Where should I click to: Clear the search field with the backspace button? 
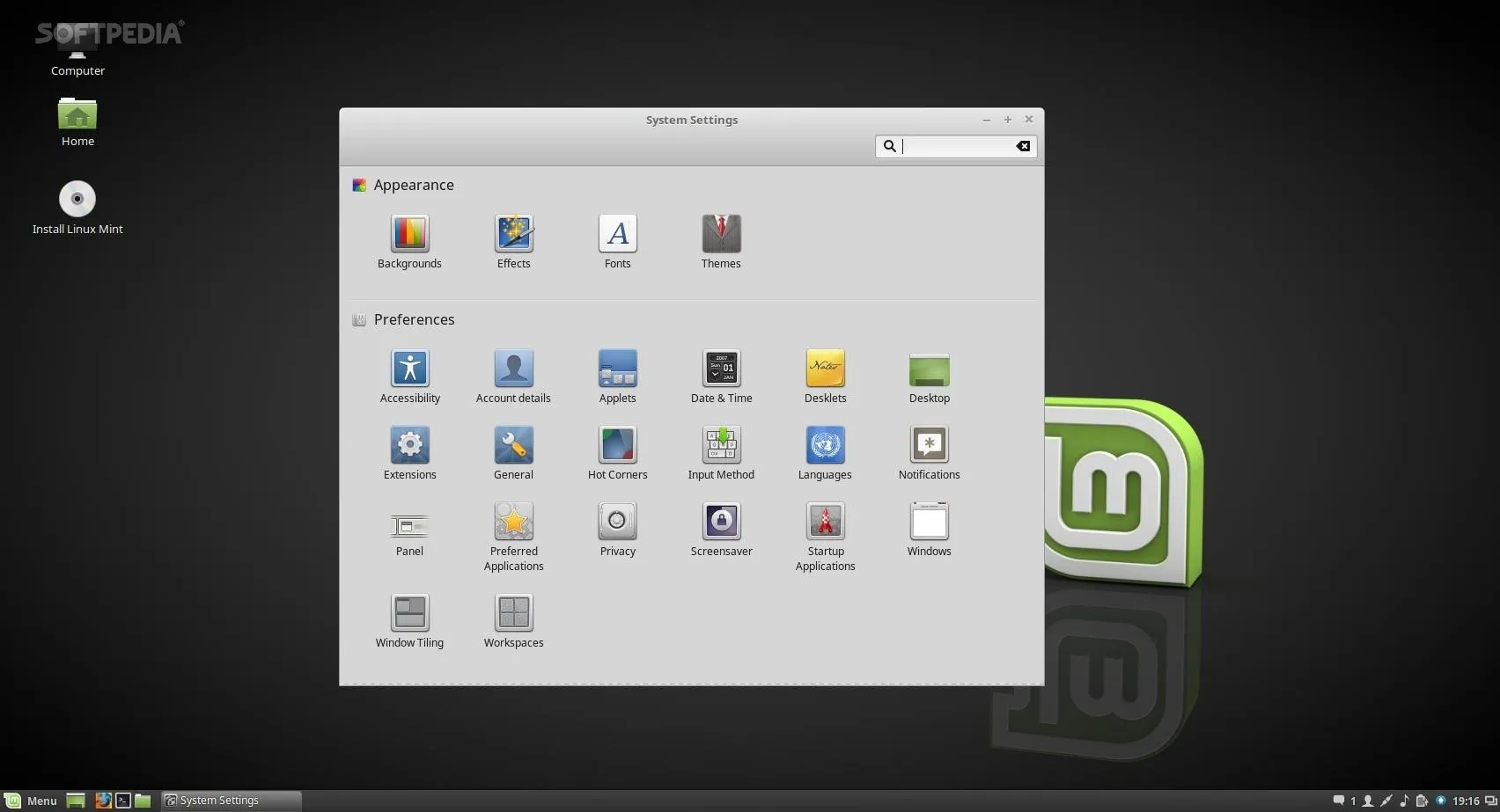click(x=1023, y=146)
